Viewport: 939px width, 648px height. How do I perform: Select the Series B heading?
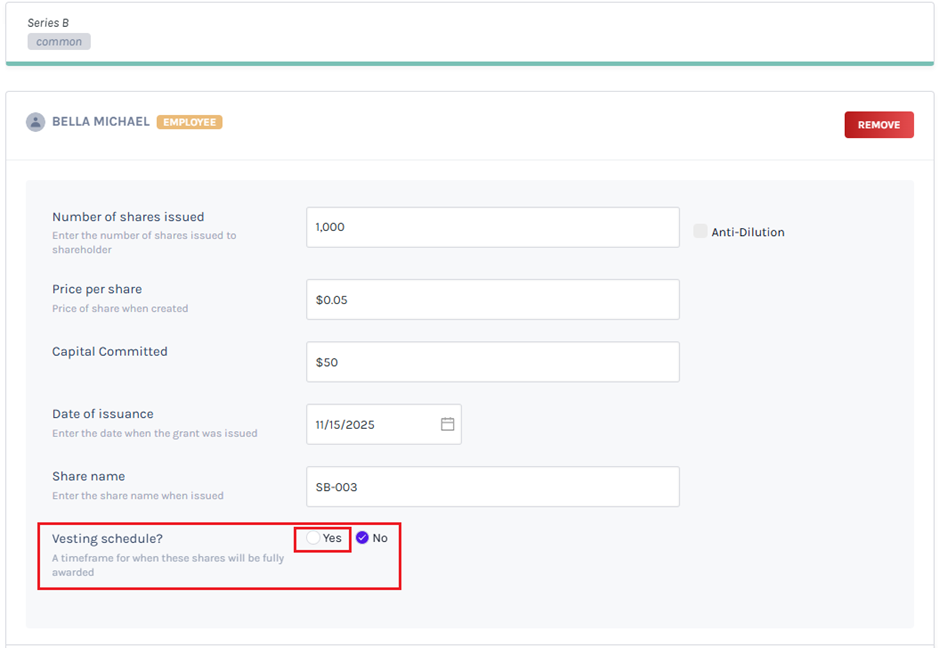click(48, 22)
